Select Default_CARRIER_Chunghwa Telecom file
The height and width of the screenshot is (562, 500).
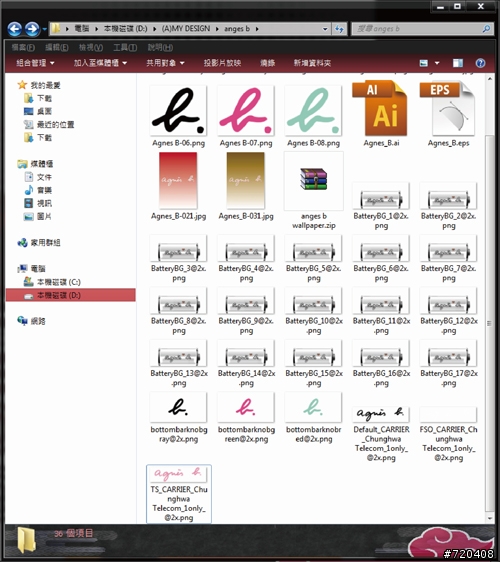[381, 434]
